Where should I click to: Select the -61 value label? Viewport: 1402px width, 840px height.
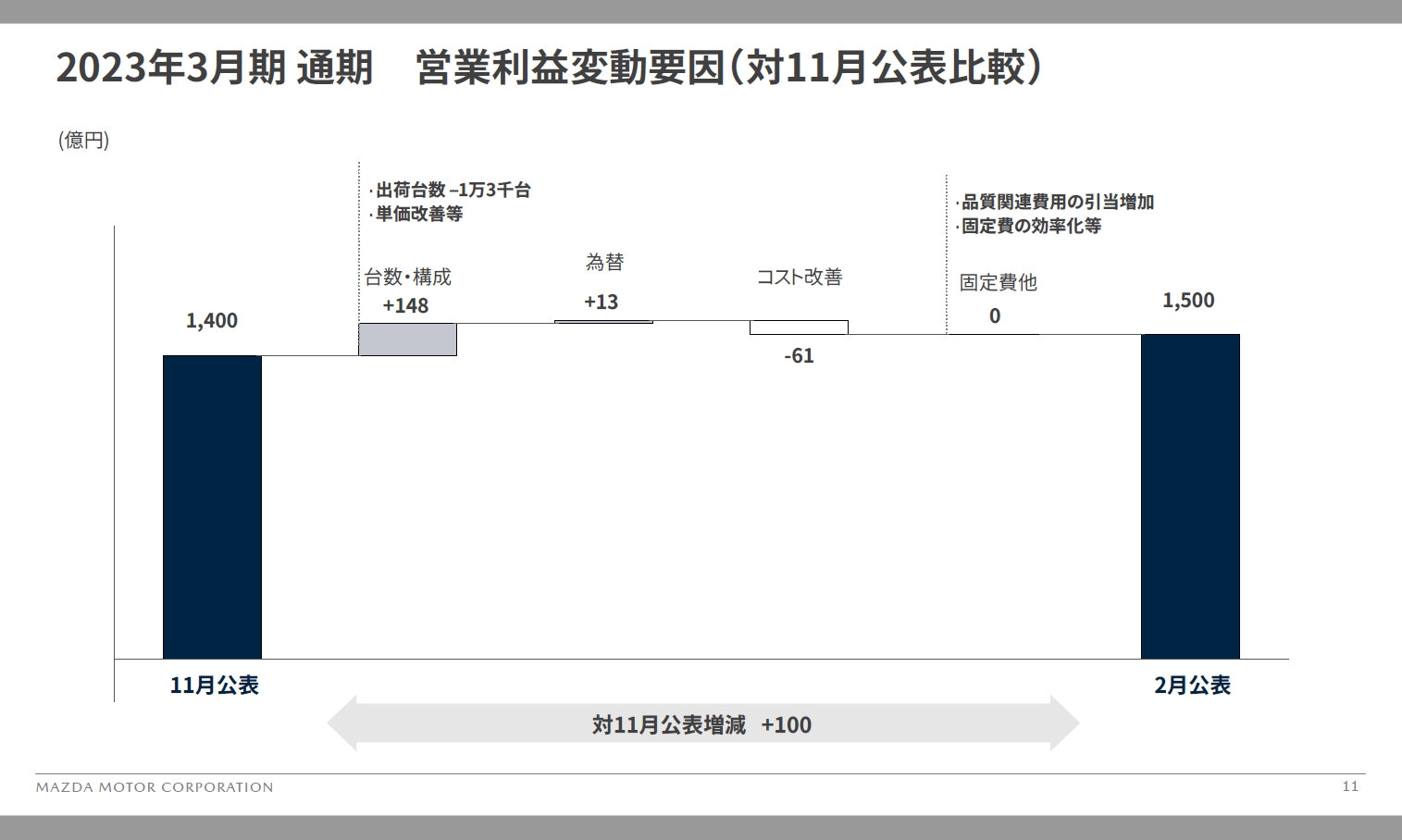800,355
